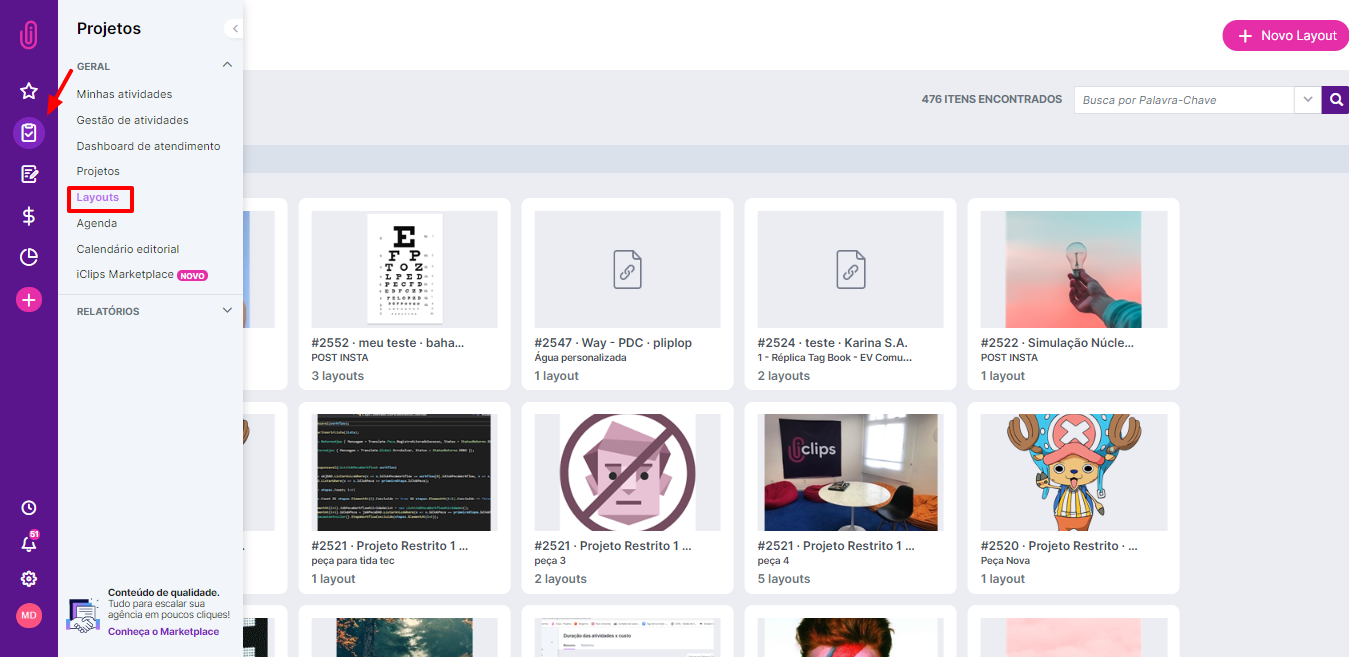Image resolution: width=1349 pixels, height=657 pixels.
Task: Open the settings gear icon
Action: pos(29,579)
